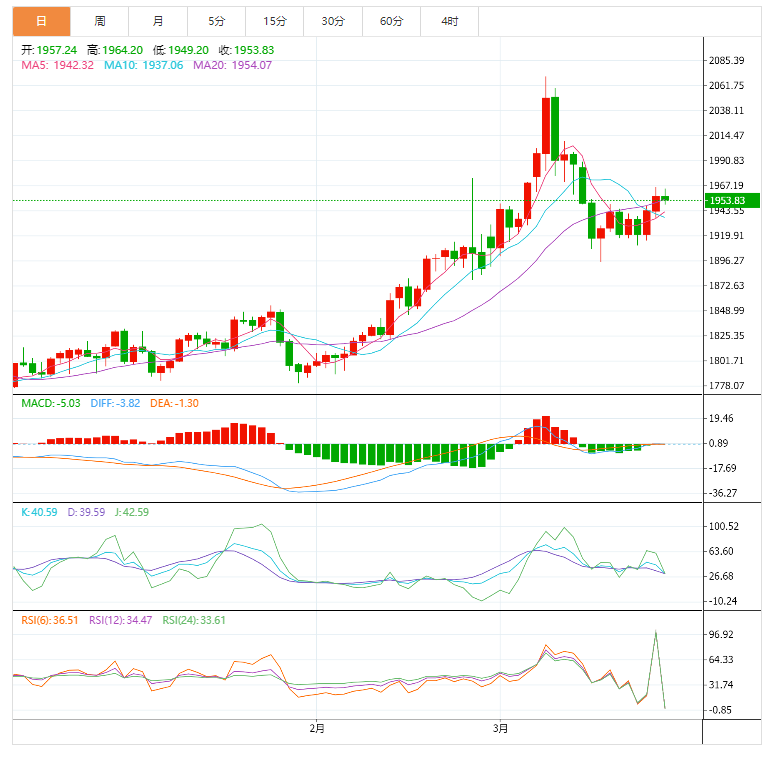Click the DEA:-1.30 indicator label

(x=174, y=403)
